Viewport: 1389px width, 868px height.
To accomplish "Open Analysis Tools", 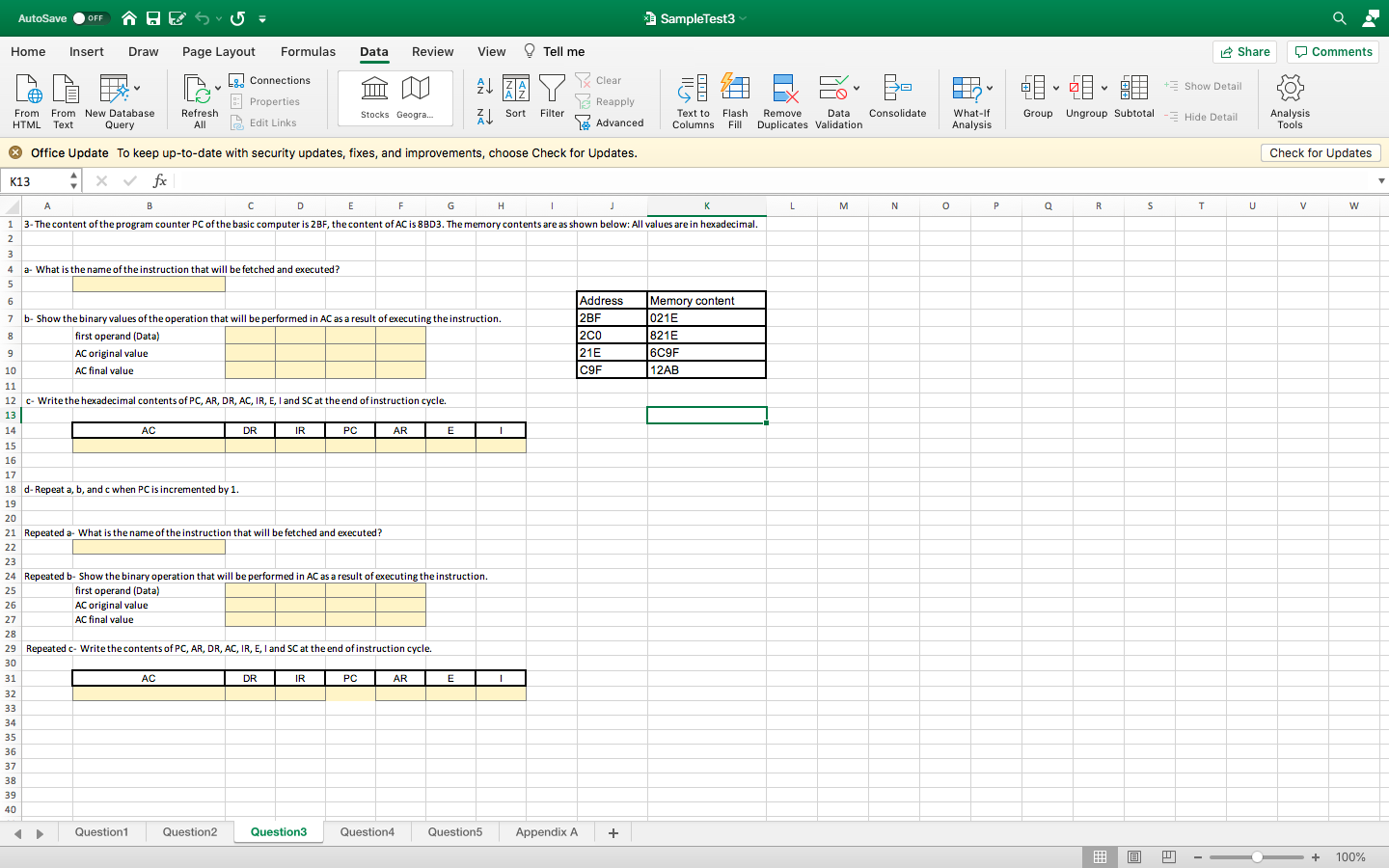I will point(1290,100).
